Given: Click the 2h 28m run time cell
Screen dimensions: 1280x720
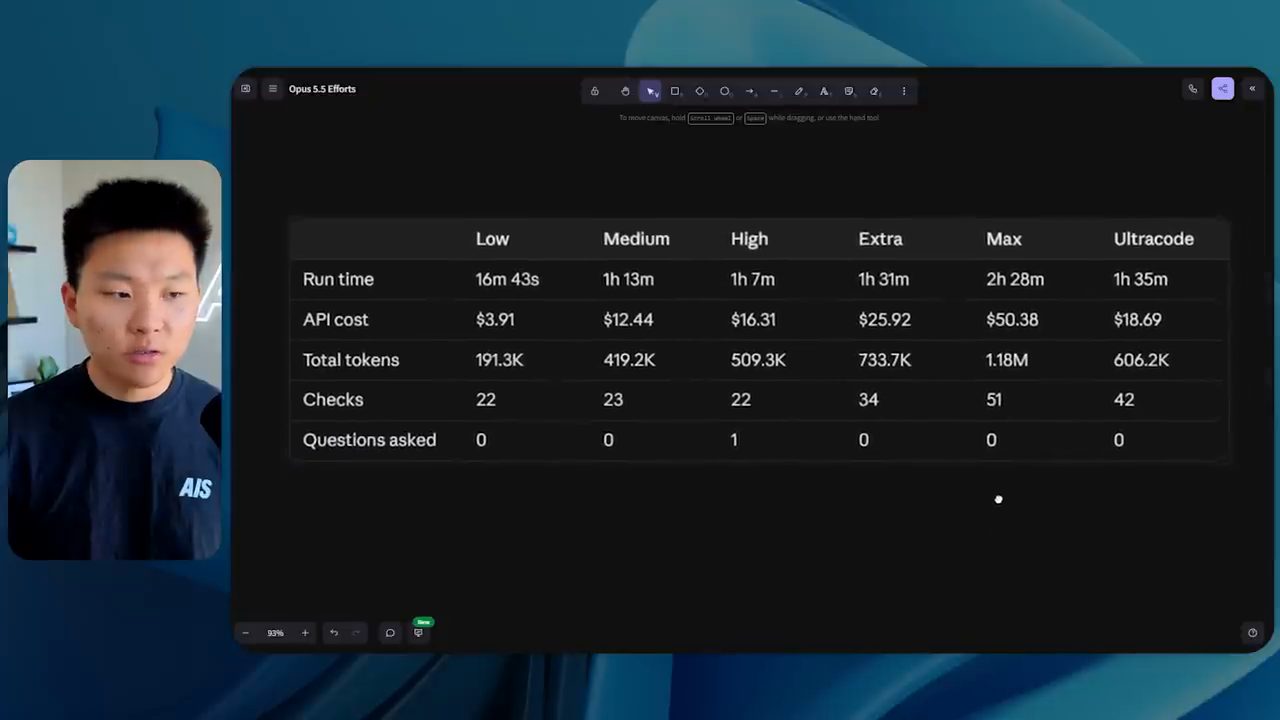Looking at the screenshot, I should coord(1015,279).
